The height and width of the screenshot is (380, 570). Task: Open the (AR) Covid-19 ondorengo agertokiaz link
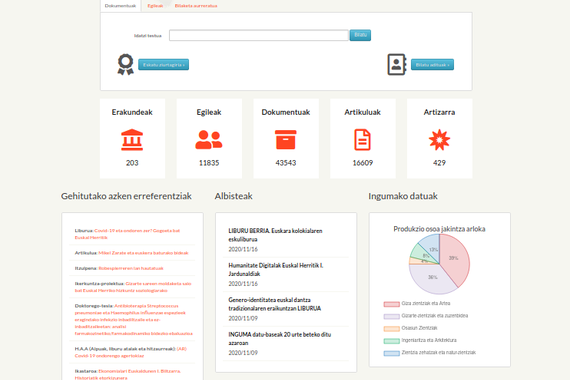click(131, 352)
